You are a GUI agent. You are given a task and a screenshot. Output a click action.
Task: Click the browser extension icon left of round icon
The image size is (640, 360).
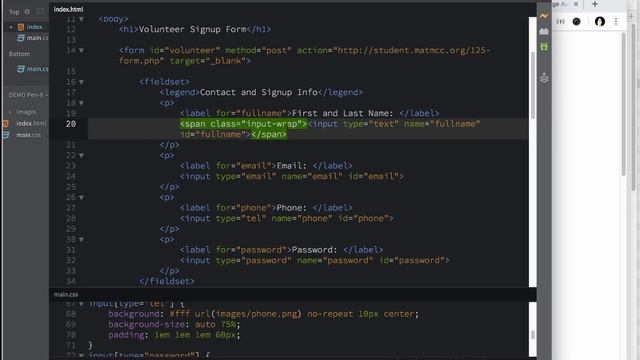(x=560, y=22)
